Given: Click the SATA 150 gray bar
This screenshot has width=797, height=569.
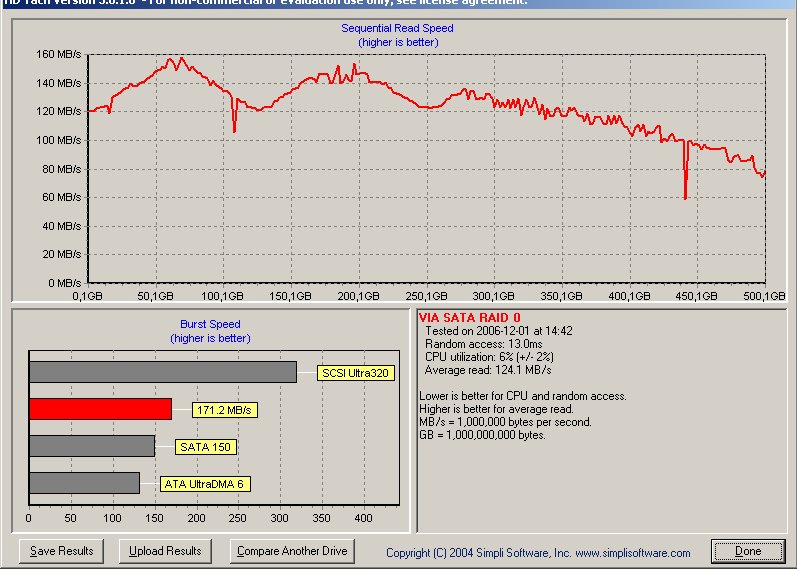Looking at the screenshot, I should pos(92,446).
